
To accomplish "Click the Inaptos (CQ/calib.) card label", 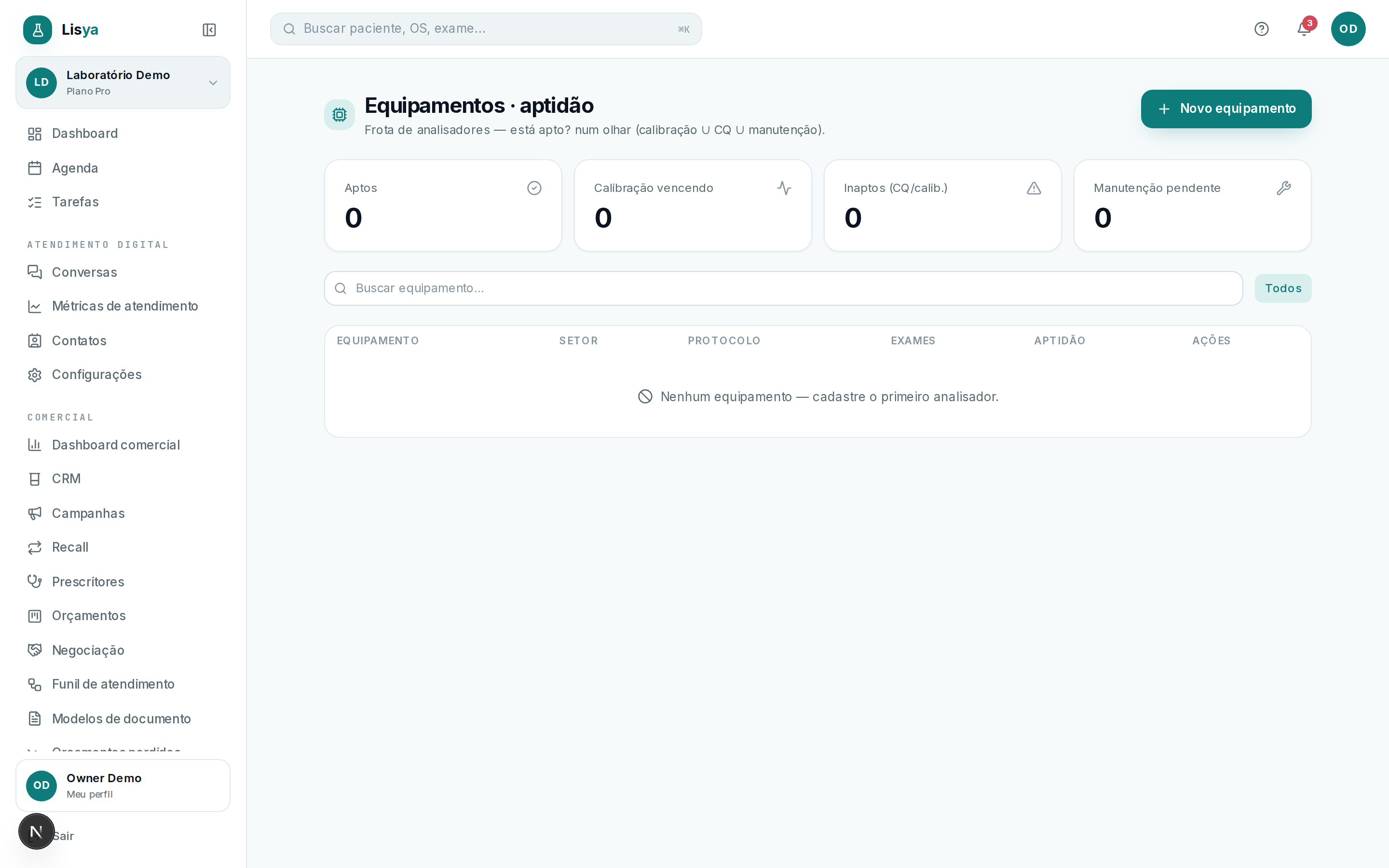I will (x=896, y=188).
